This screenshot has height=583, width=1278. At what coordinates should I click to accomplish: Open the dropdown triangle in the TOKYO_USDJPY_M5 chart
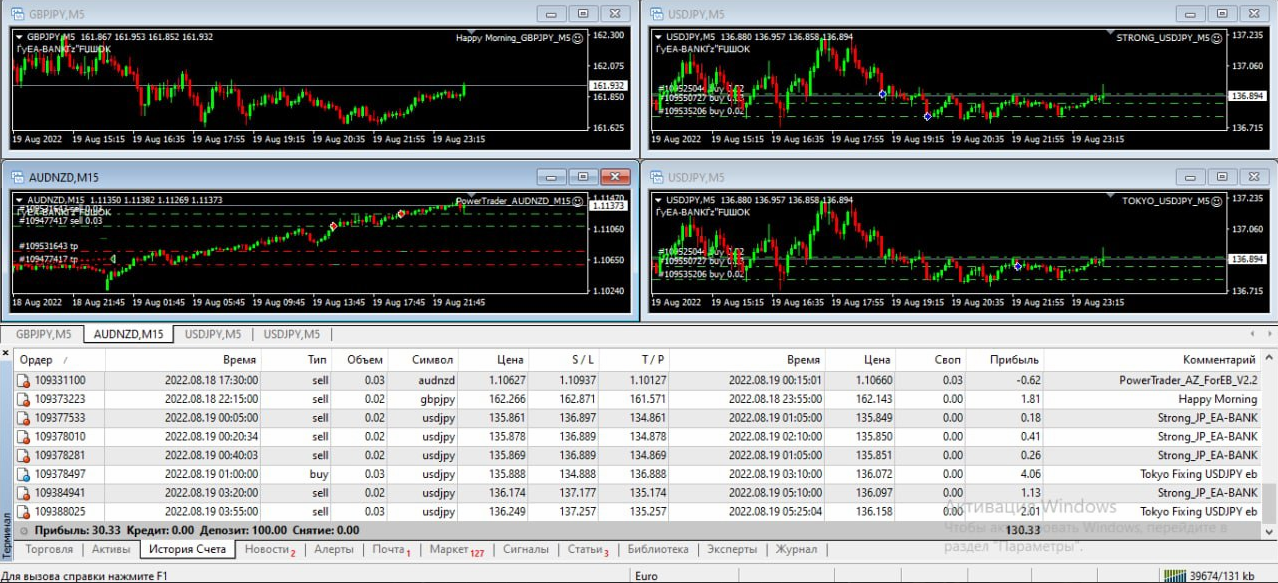pos(658,200)
